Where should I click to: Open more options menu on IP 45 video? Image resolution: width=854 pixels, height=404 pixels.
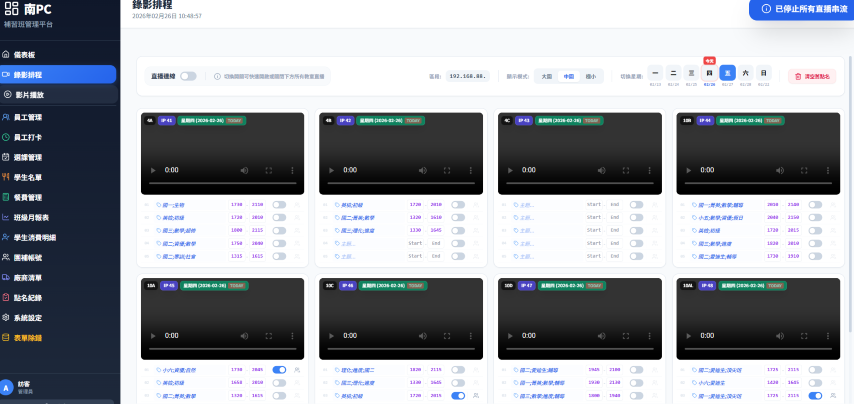click(291, 337)
